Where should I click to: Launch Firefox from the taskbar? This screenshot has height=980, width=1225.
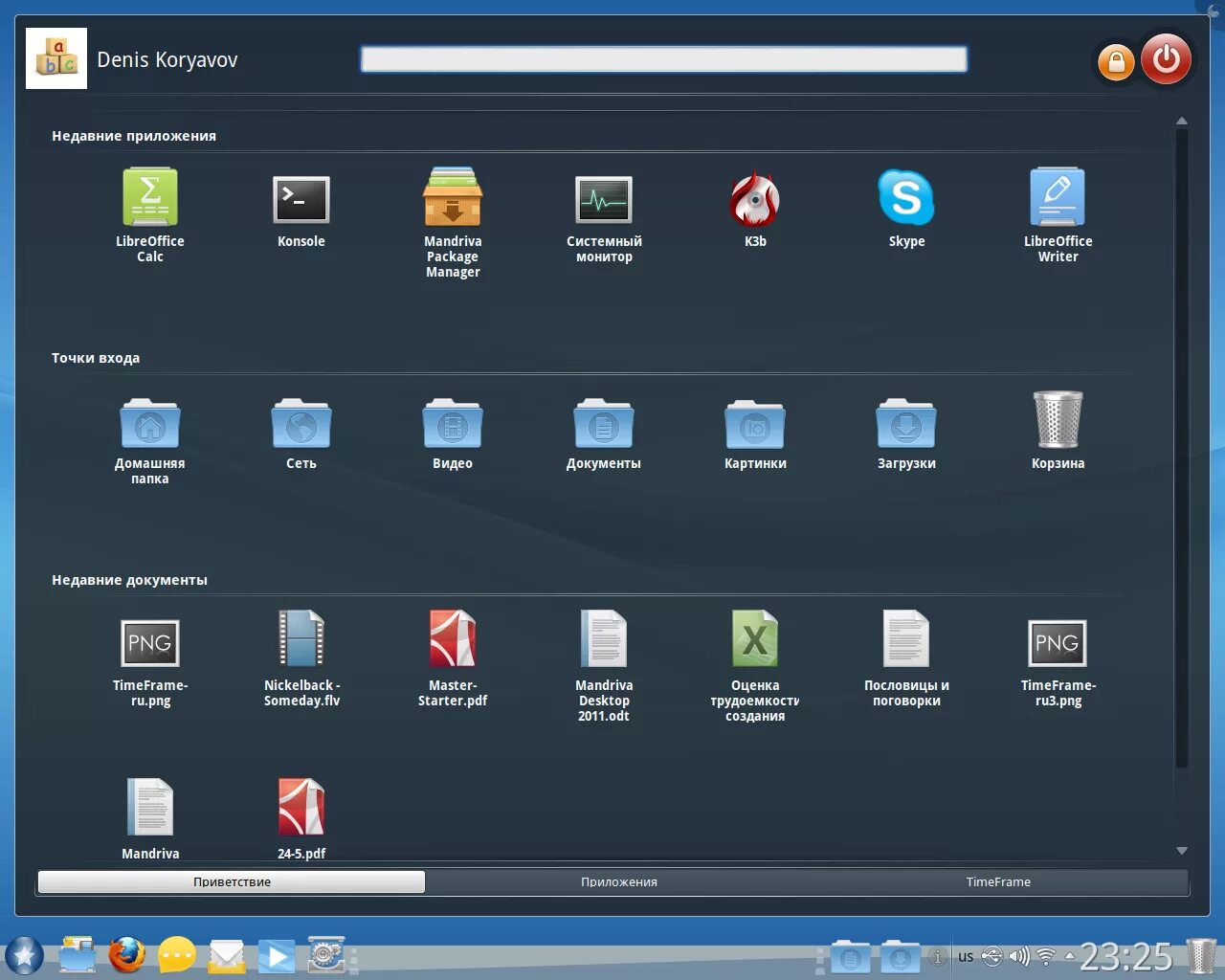click(x=126, y=955)
